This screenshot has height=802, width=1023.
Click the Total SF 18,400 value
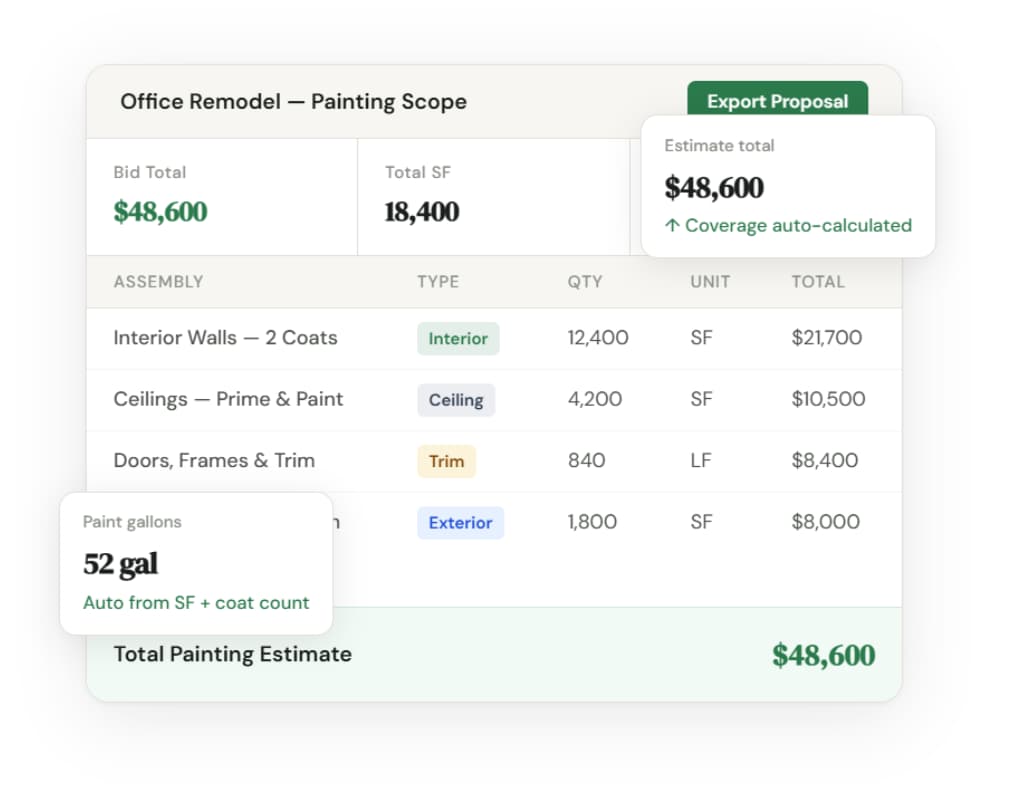tap(421, 211)
